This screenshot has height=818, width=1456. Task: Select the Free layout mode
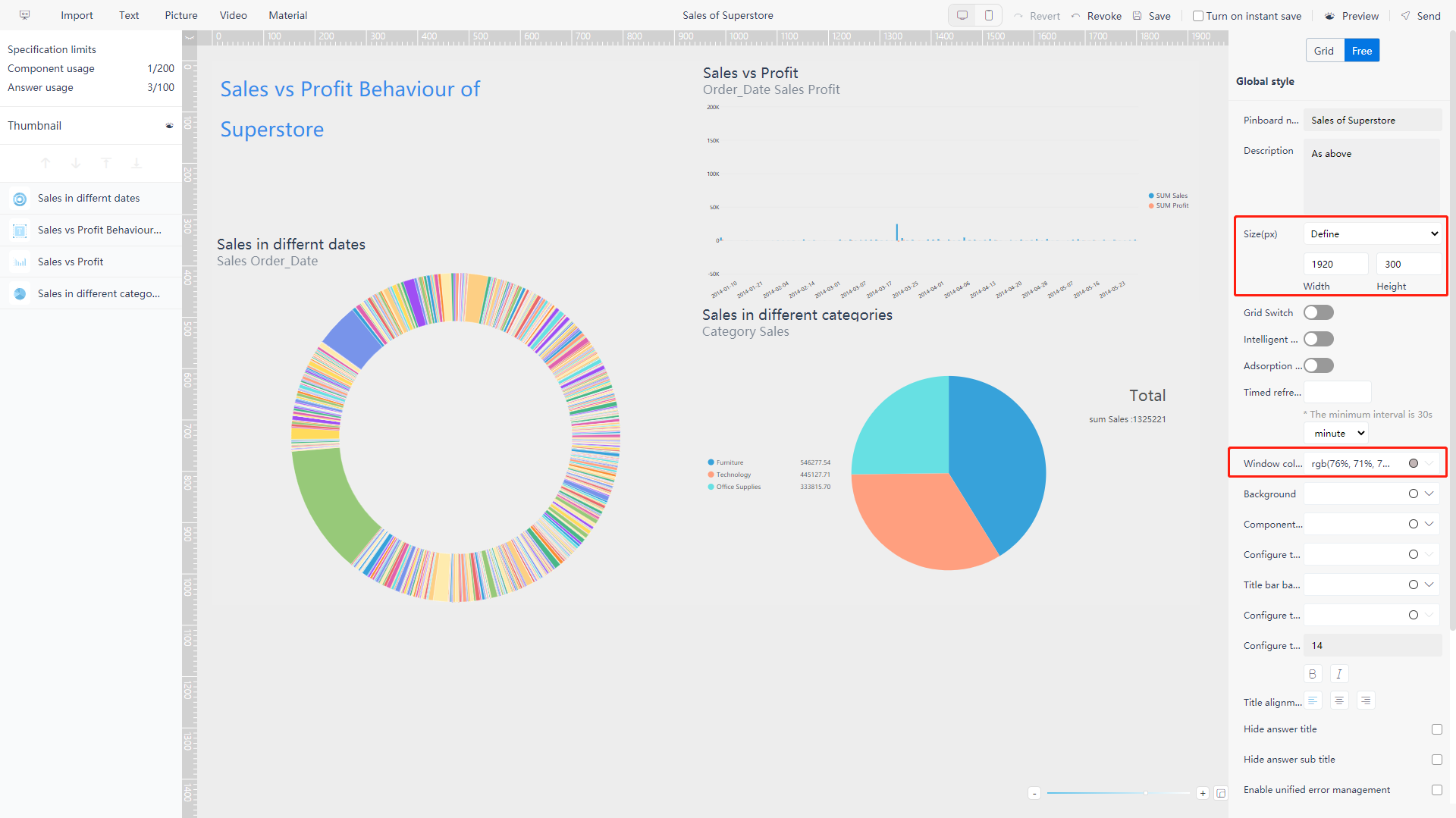[1362, 51]
